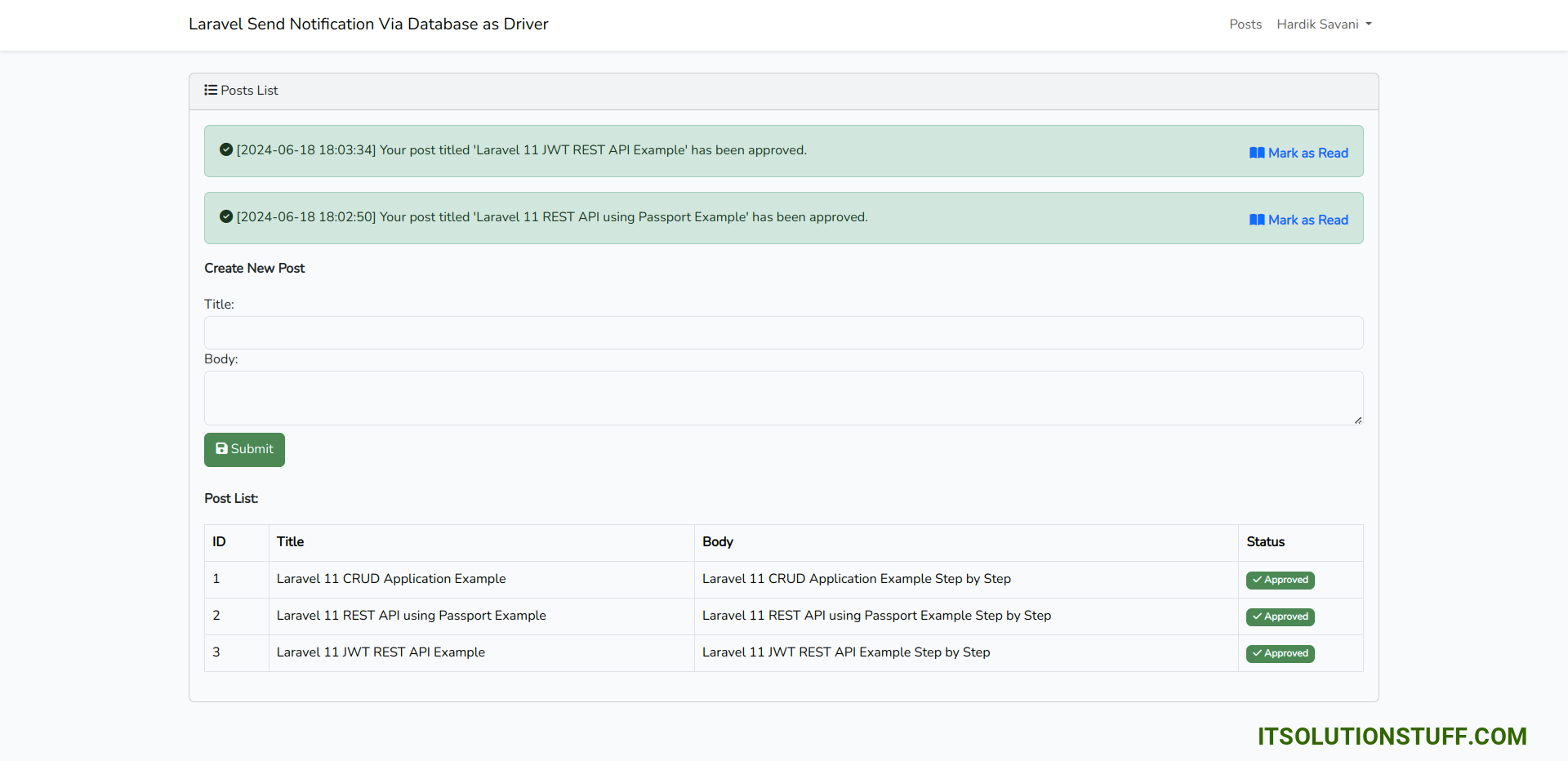
Task: Click the book icon beside the second Mark as Read
Action: coord(1256,220)
